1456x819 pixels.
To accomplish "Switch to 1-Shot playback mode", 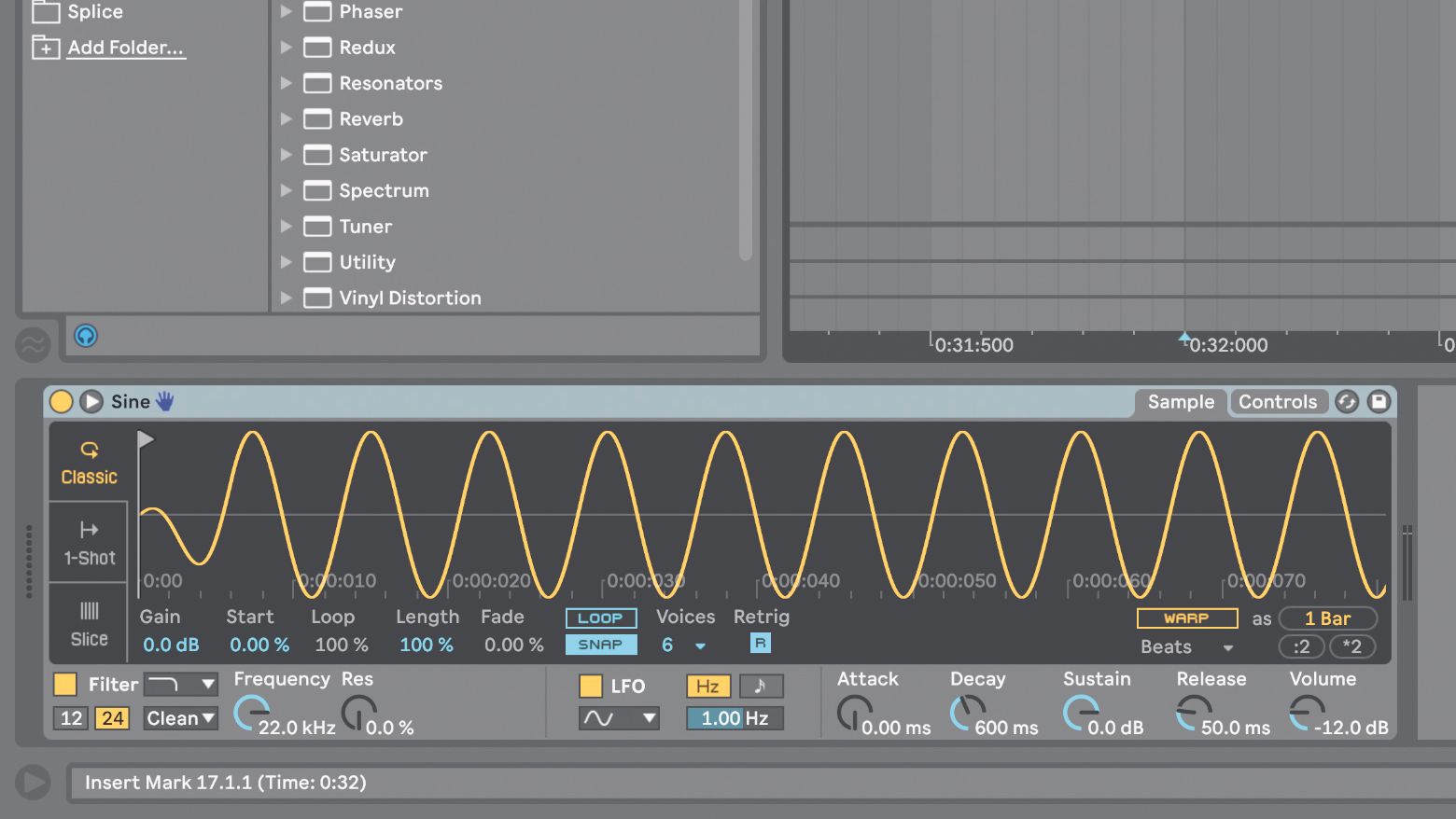I will (88, 544).
